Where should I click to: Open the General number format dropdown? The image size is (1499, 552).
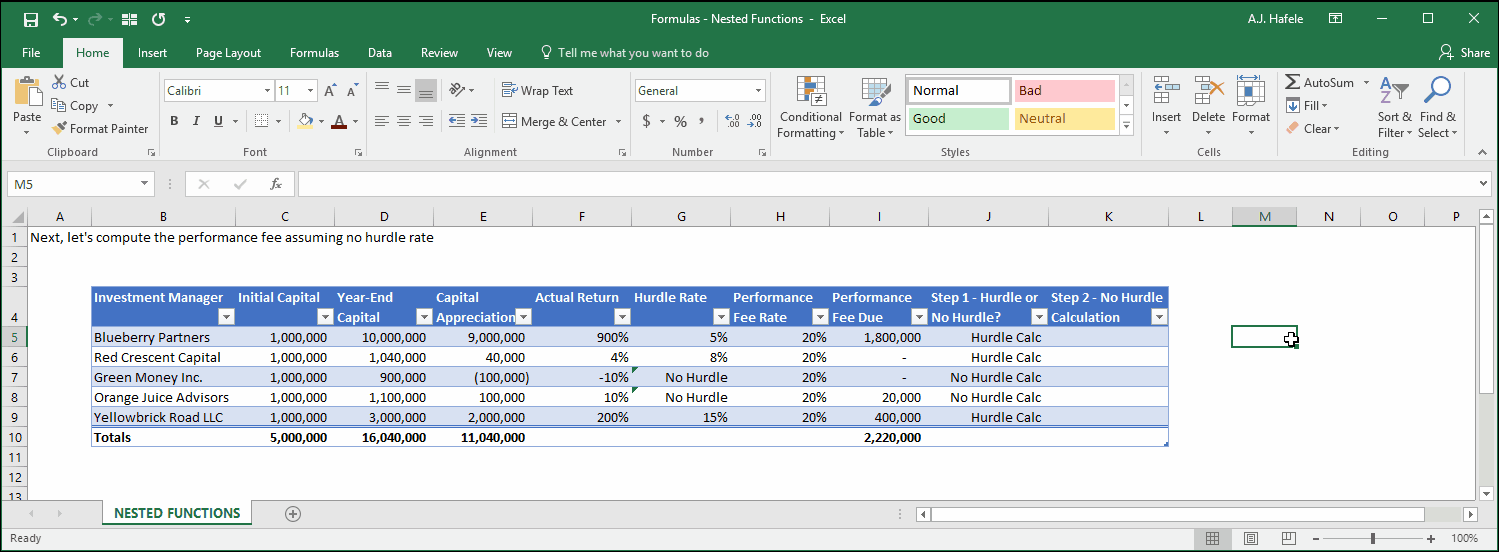759,91
